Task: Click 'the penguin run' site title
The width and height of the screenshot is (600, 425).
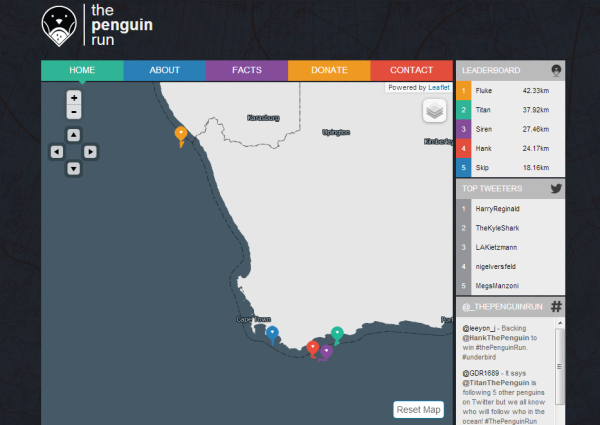Action: [122, 25]
